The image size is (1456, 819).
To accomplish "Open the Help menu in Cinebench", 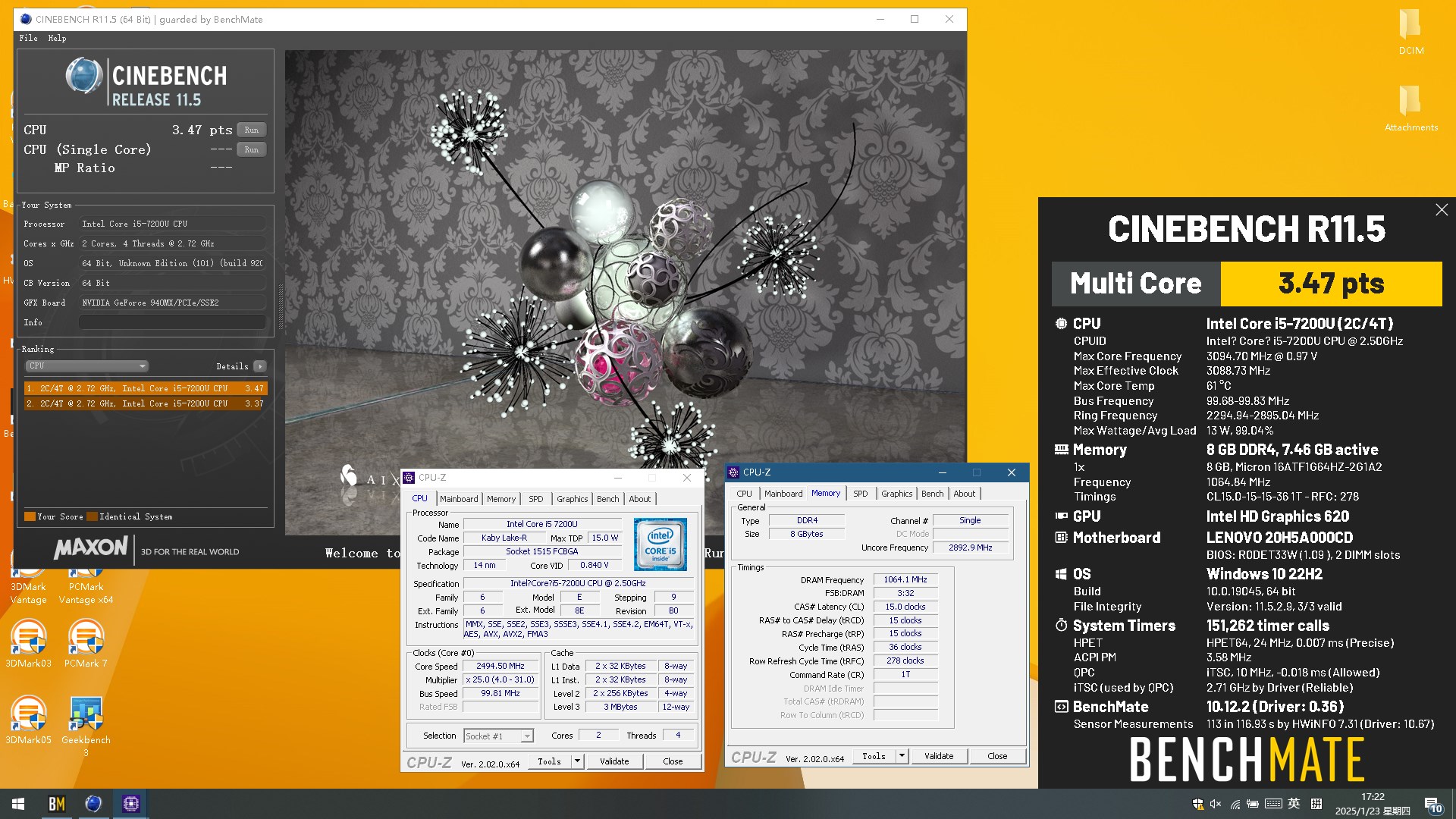I will [57, 38].
